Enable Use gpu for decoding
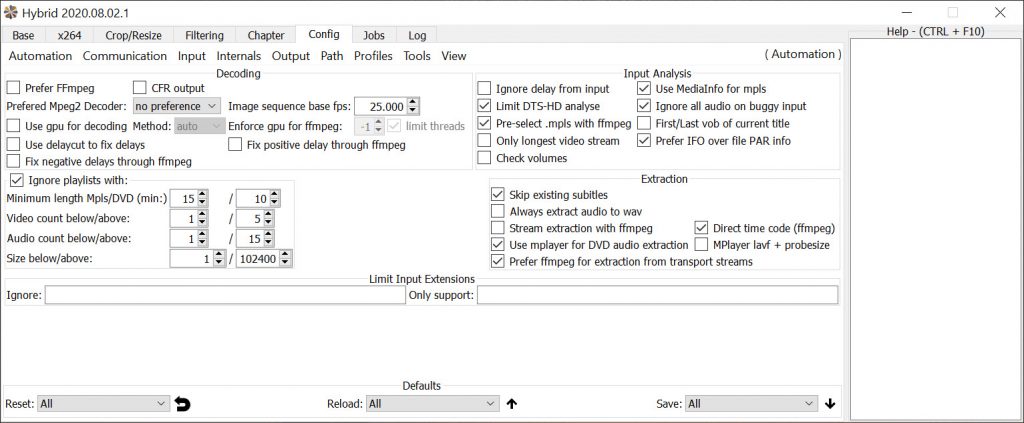The width and height of the screenshot is (1024, 423). tap(13, 126)
